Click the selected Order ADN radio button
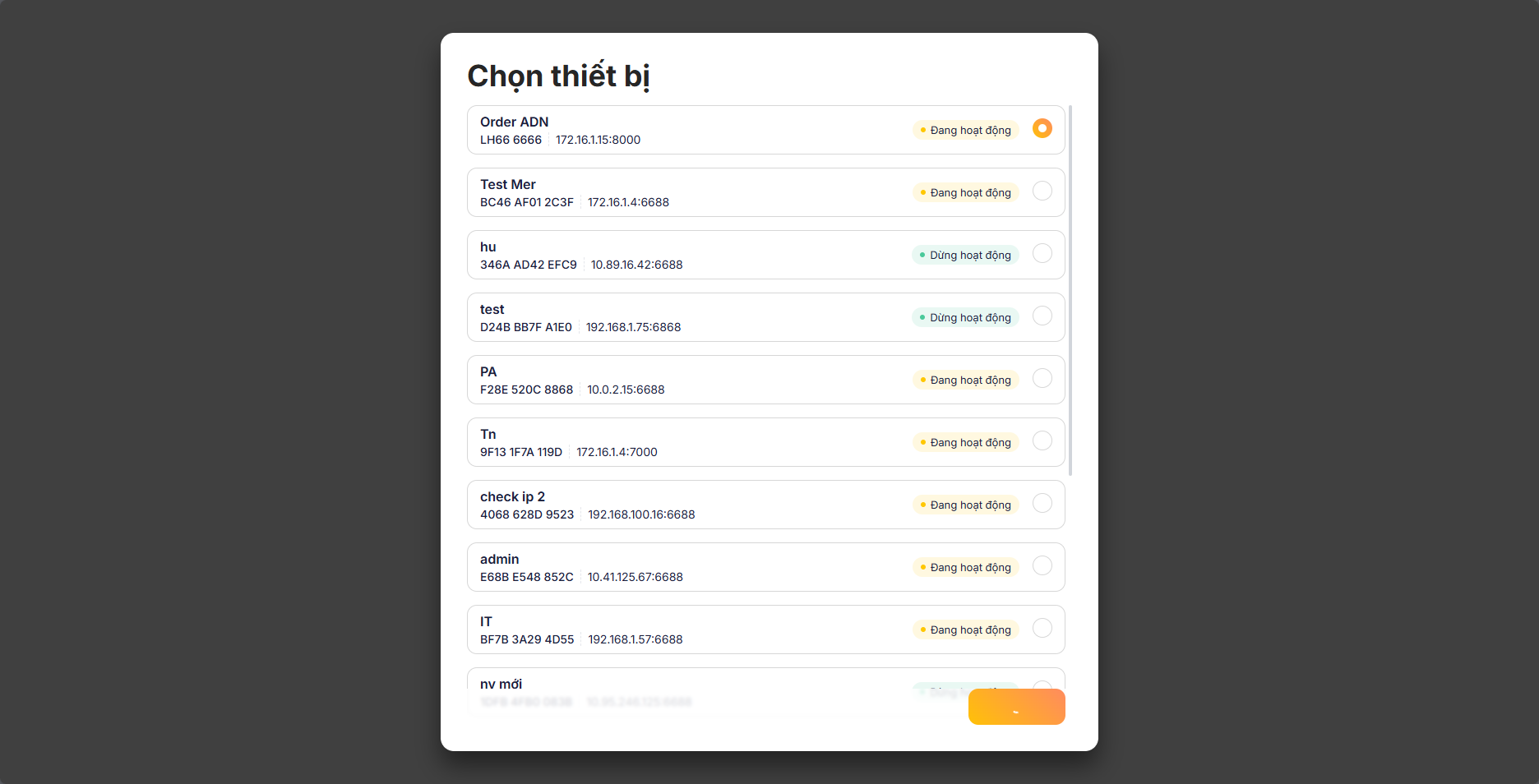 pyautogui.click(x=1042, y=128)
